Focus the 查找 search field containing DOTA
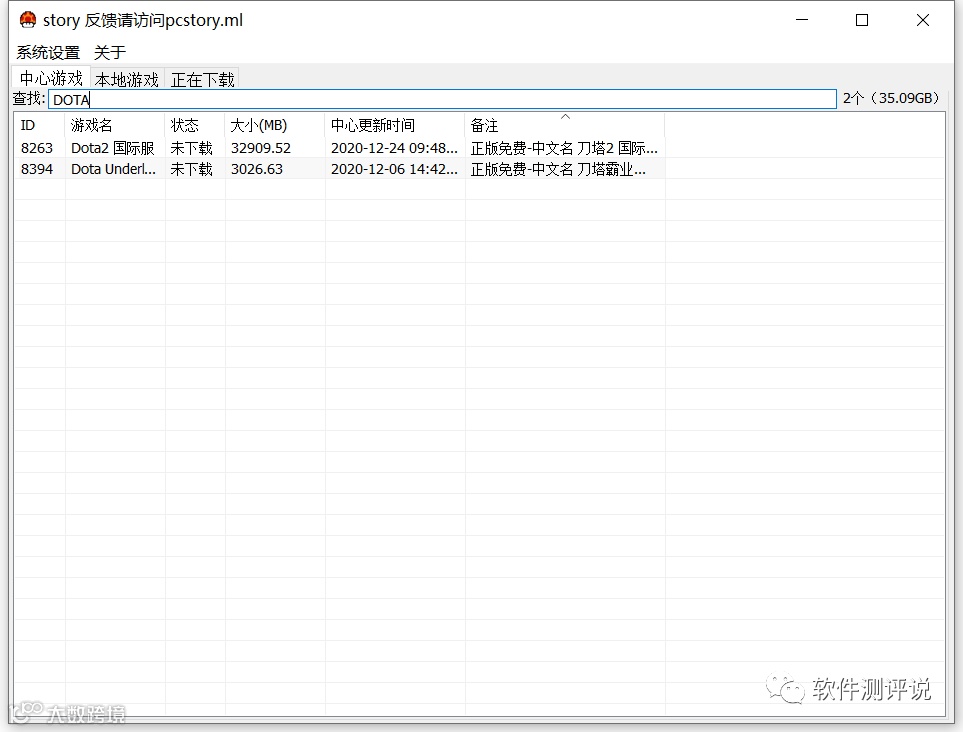 (442, 99)
